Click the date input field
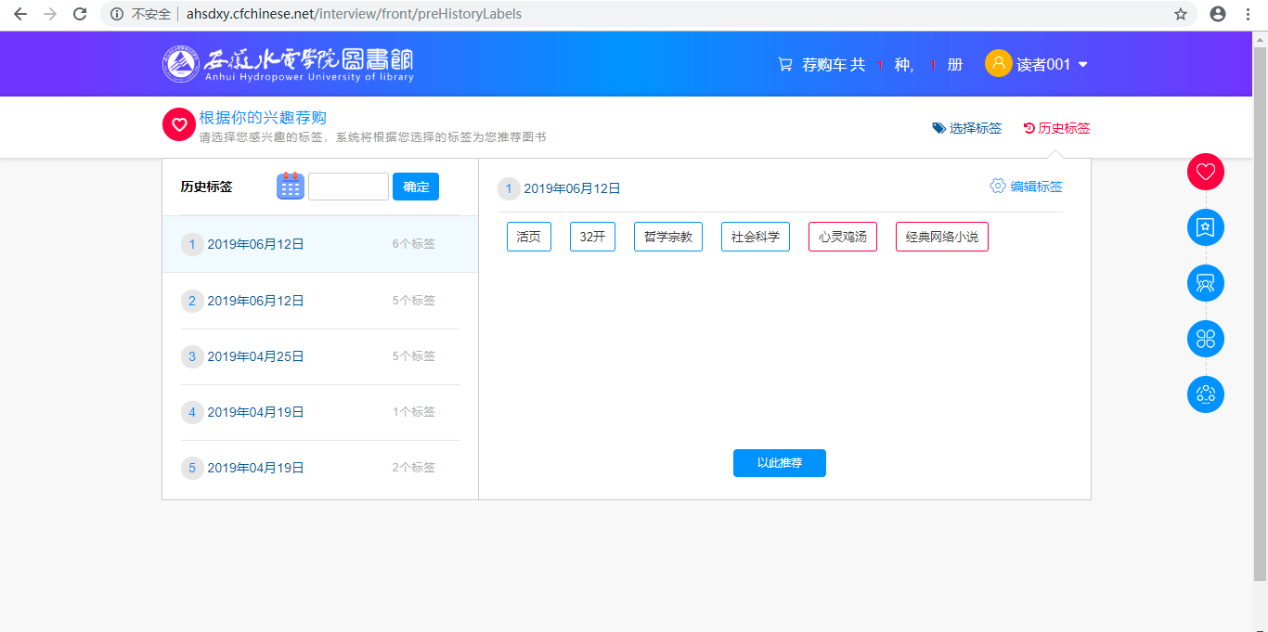The height and width of the screenshot is (632, 1268). [x=348, y=187]
